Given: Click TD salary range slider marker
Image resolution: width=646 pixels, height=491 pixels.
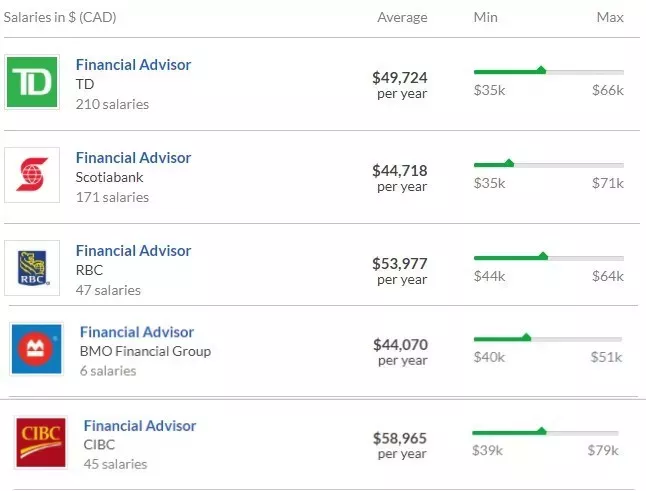Looking at the screenshot, I should pos(541,70).
